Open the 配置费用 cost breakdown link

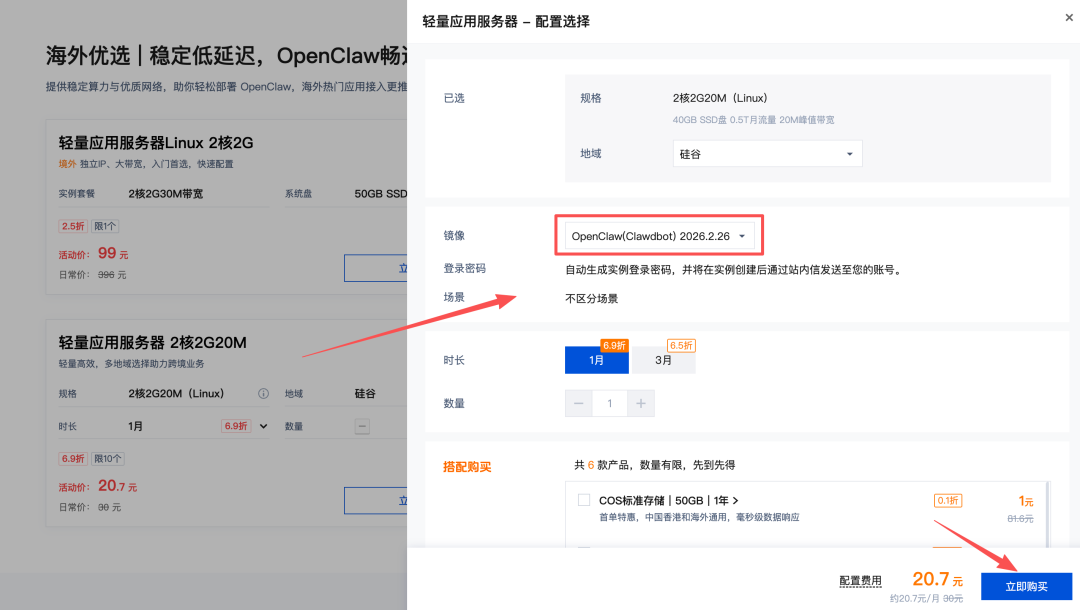click(x=860, y=580)
